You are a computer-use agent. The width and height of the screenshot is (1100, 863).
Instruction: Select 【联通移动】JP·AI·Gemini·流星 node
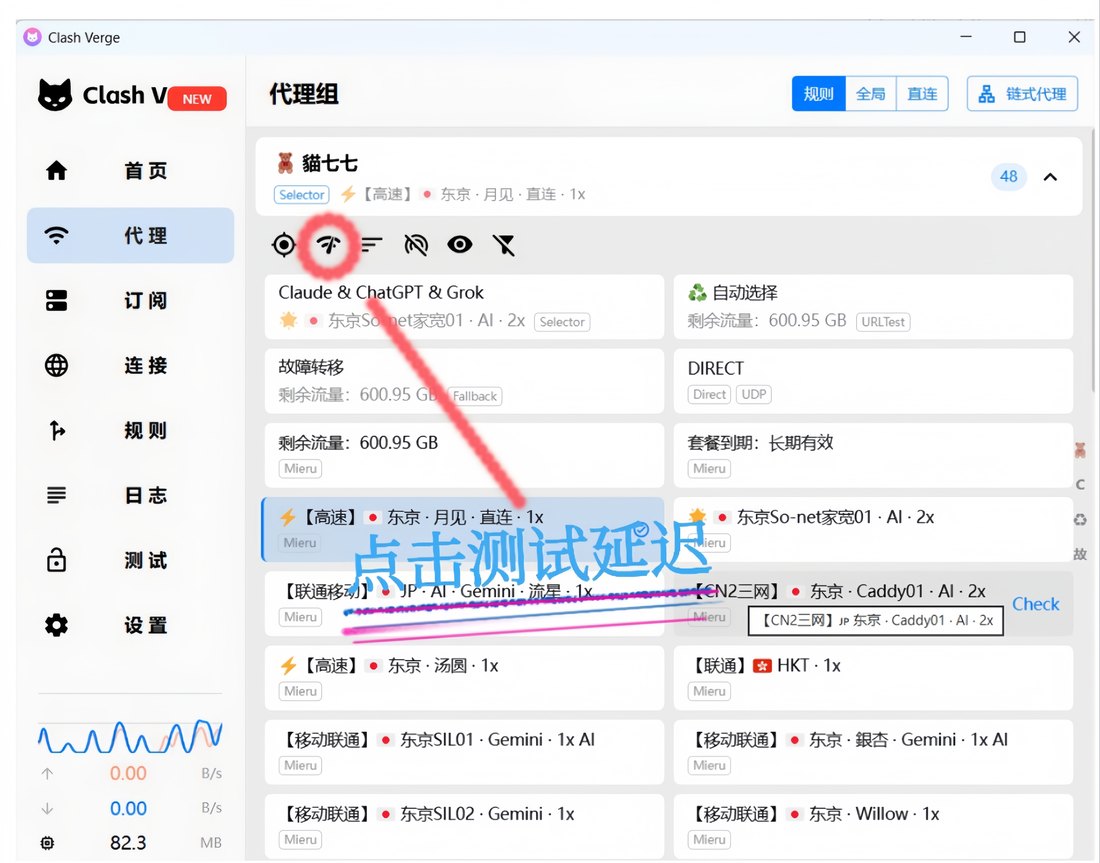(x=464, y=604)
